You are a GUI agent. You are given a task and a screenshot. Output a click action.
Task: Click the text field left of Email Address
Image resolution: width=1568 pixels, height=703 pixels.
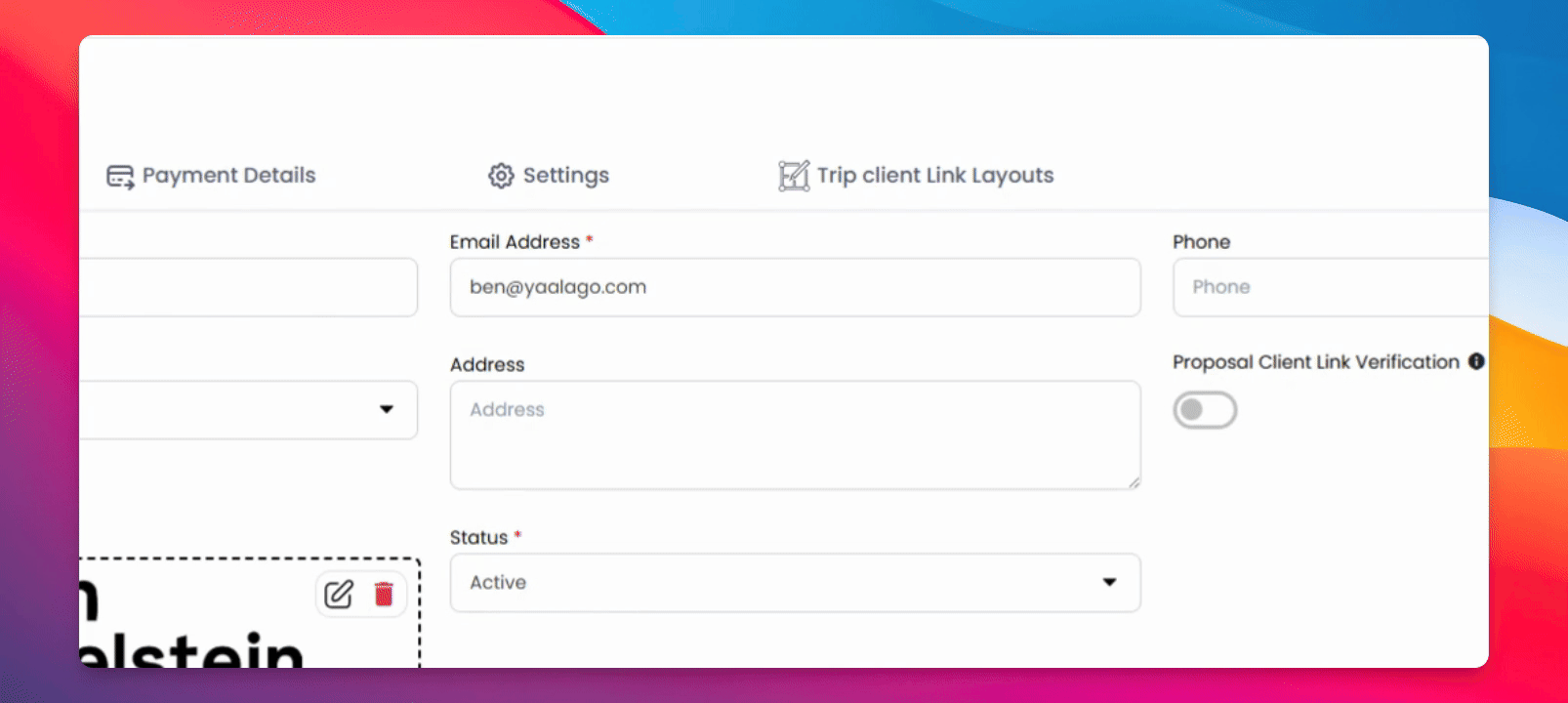pos(249,287)
